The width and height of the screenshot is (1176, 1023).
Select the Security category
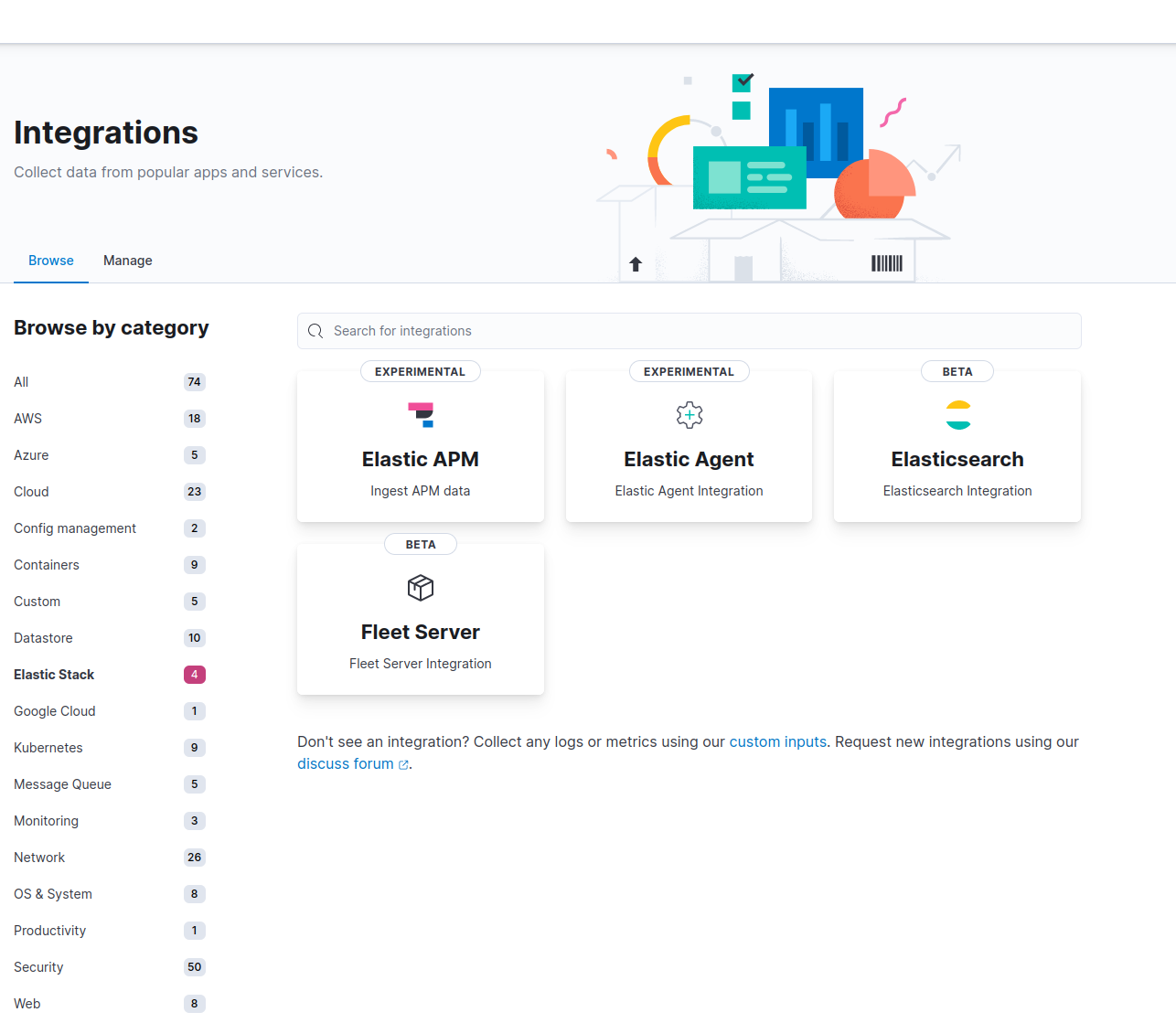pos(110,967)
